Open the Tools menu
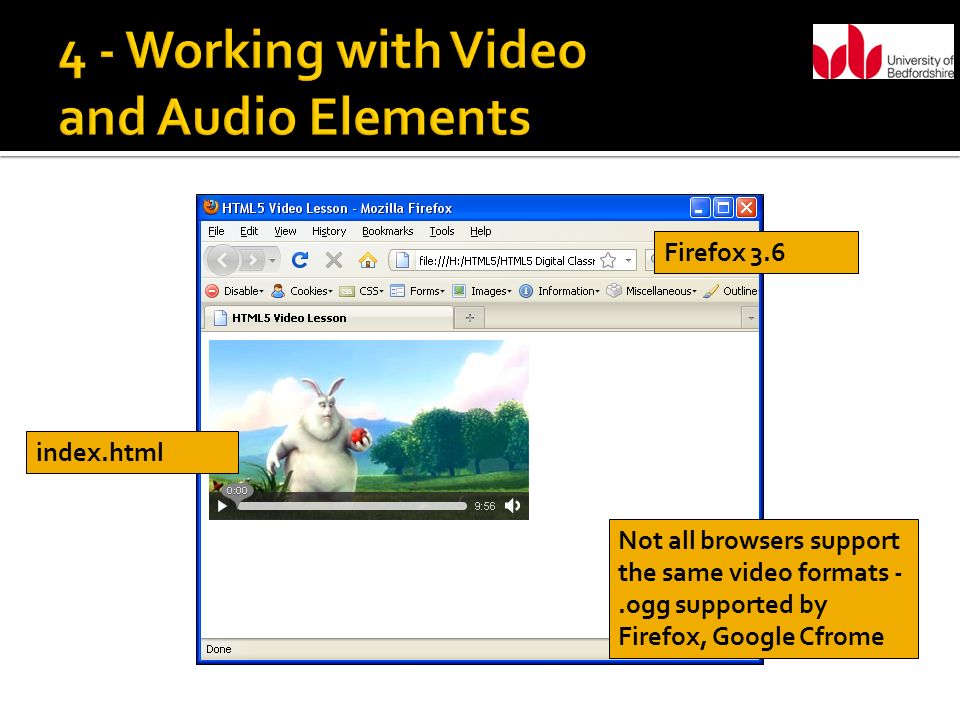960x720 pixels. pyautogui.click(x=441, y=231)
